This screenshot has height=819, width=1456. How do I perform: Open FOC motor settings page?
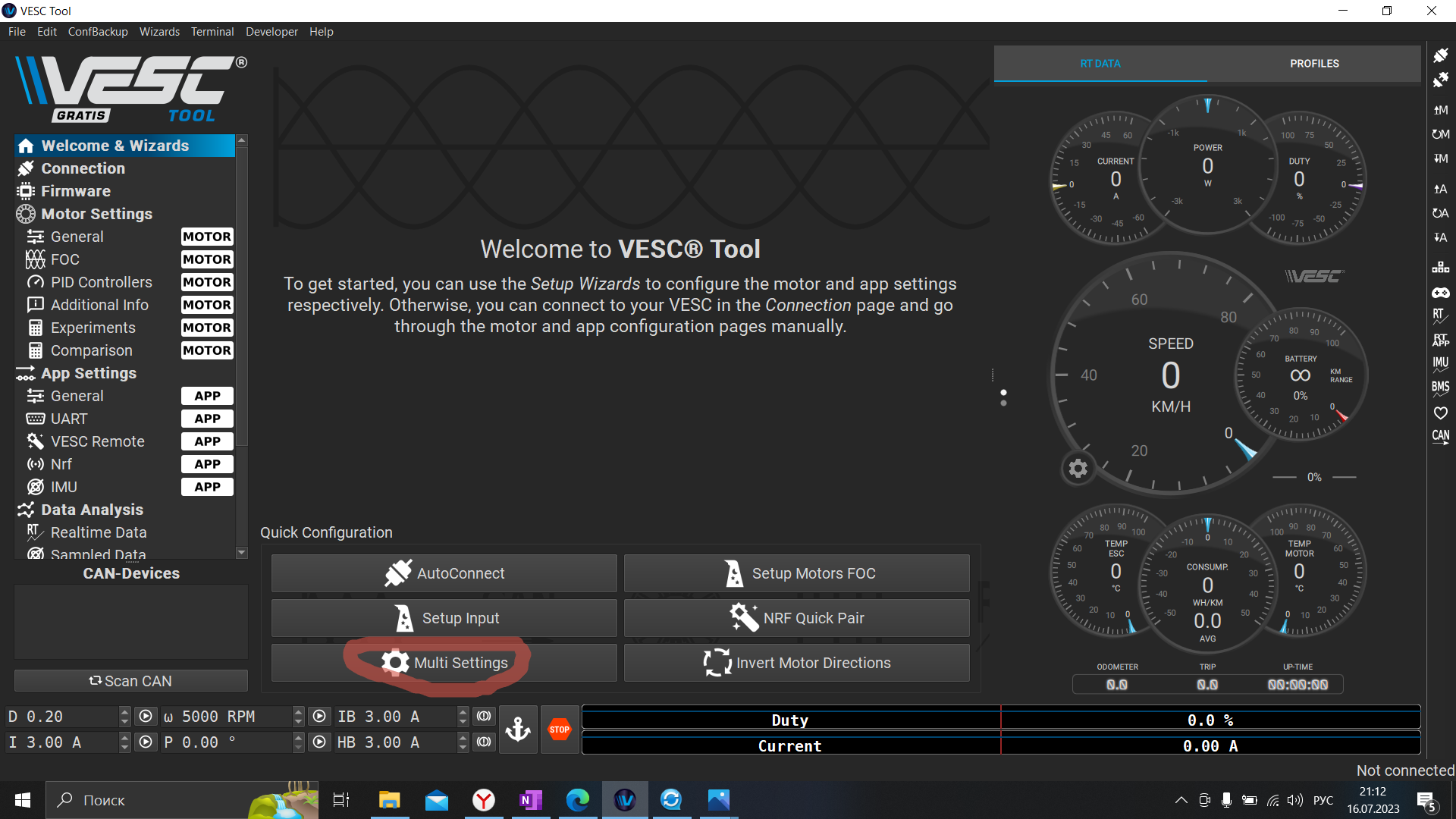coord(125,259)
